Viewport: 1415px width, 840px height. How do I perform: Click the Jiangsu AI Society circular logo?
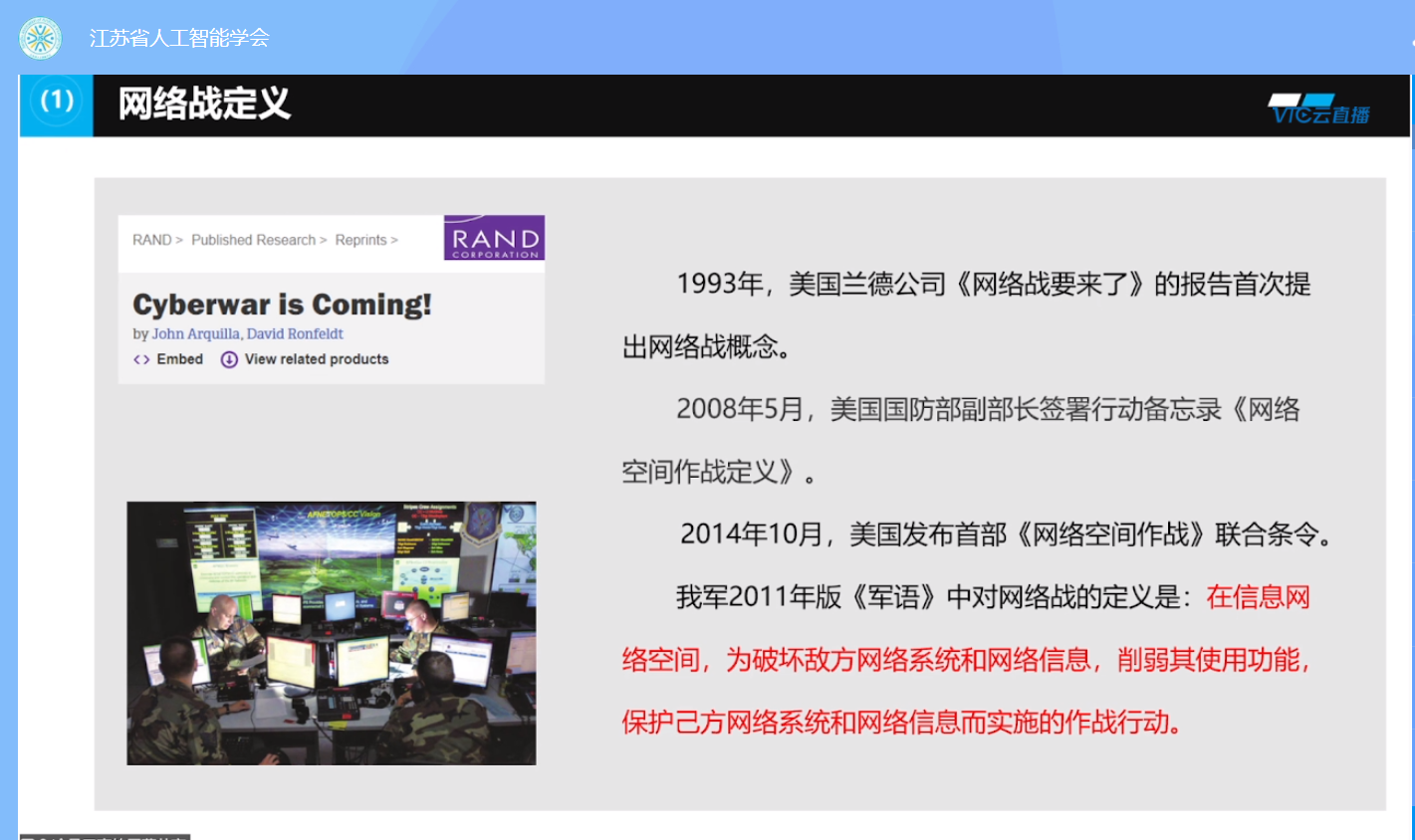coord(40,38)
